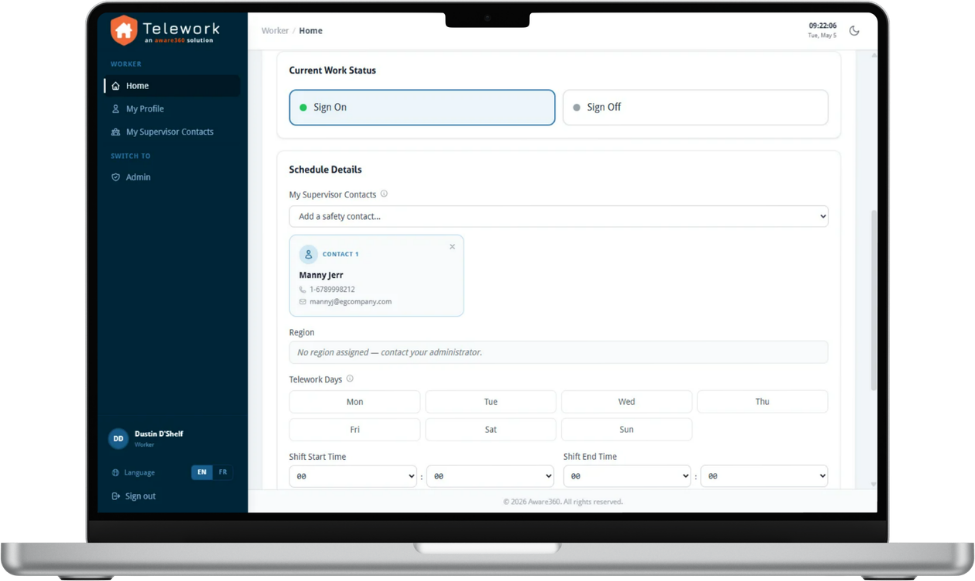Viewport: 975px width, 581px height.
Task: Click the copyright Aware360 footer text
Action: click(563, 502)
